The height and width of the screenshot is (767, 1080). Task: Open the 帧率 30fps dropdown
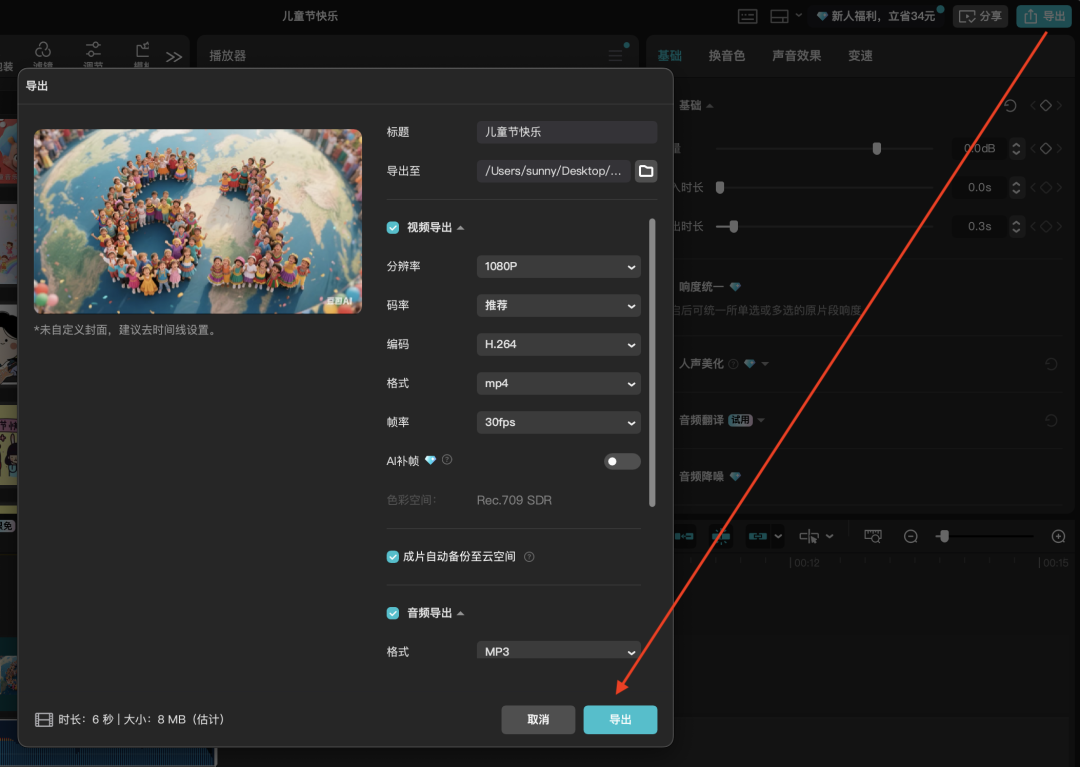558,422
